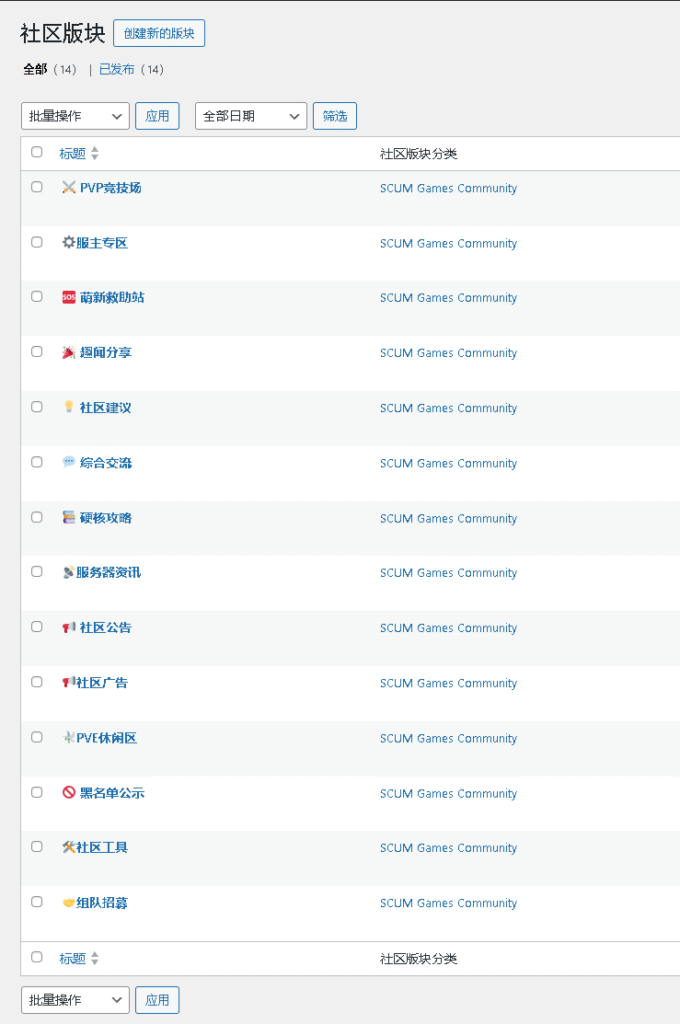Click the light bulb icon beside 社区建议
The width and height of the screenshot is (680, 1024).
pyautogui.click(x=68, y=407)
